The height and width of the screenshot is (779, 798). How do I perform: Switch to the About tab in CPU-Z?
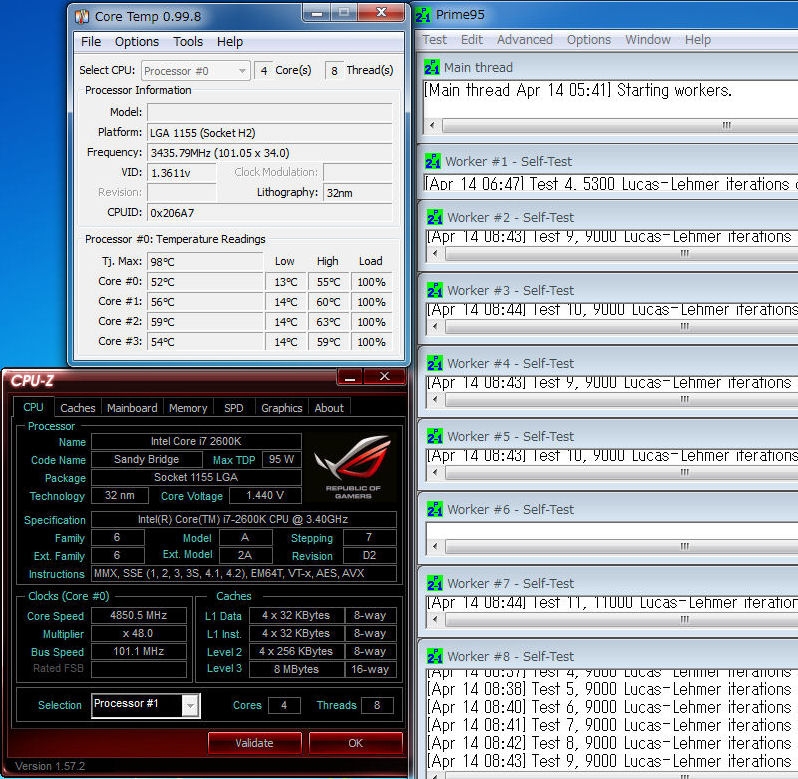329,408
